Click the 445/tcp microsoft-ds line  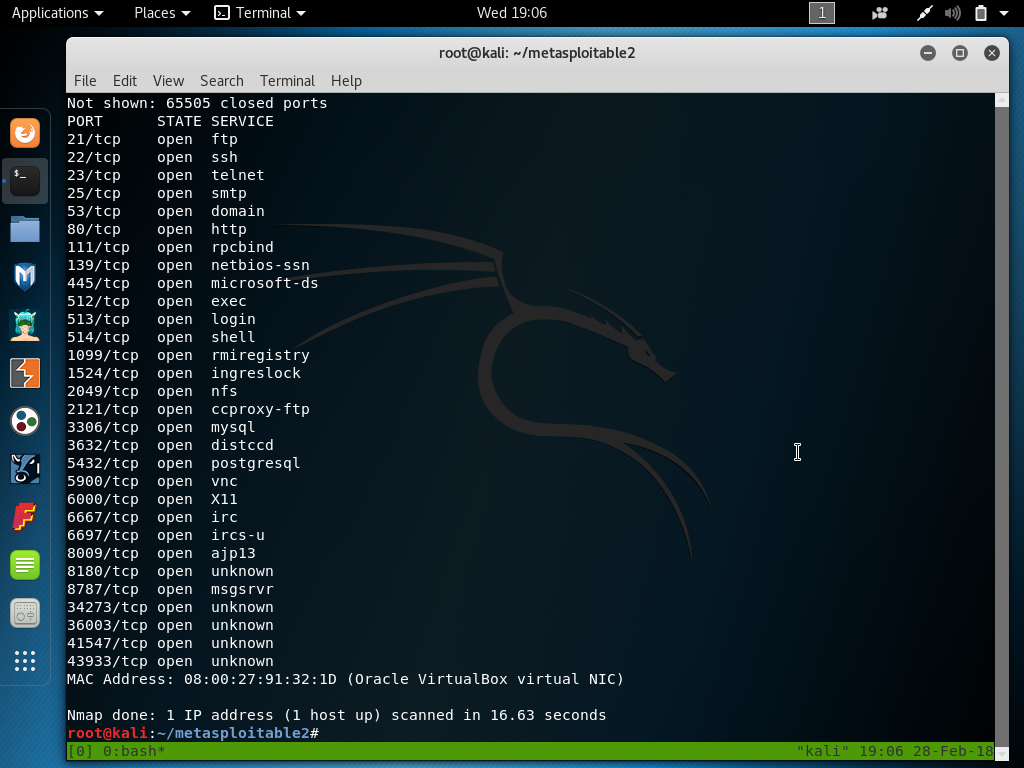click(x=193, y=283)
